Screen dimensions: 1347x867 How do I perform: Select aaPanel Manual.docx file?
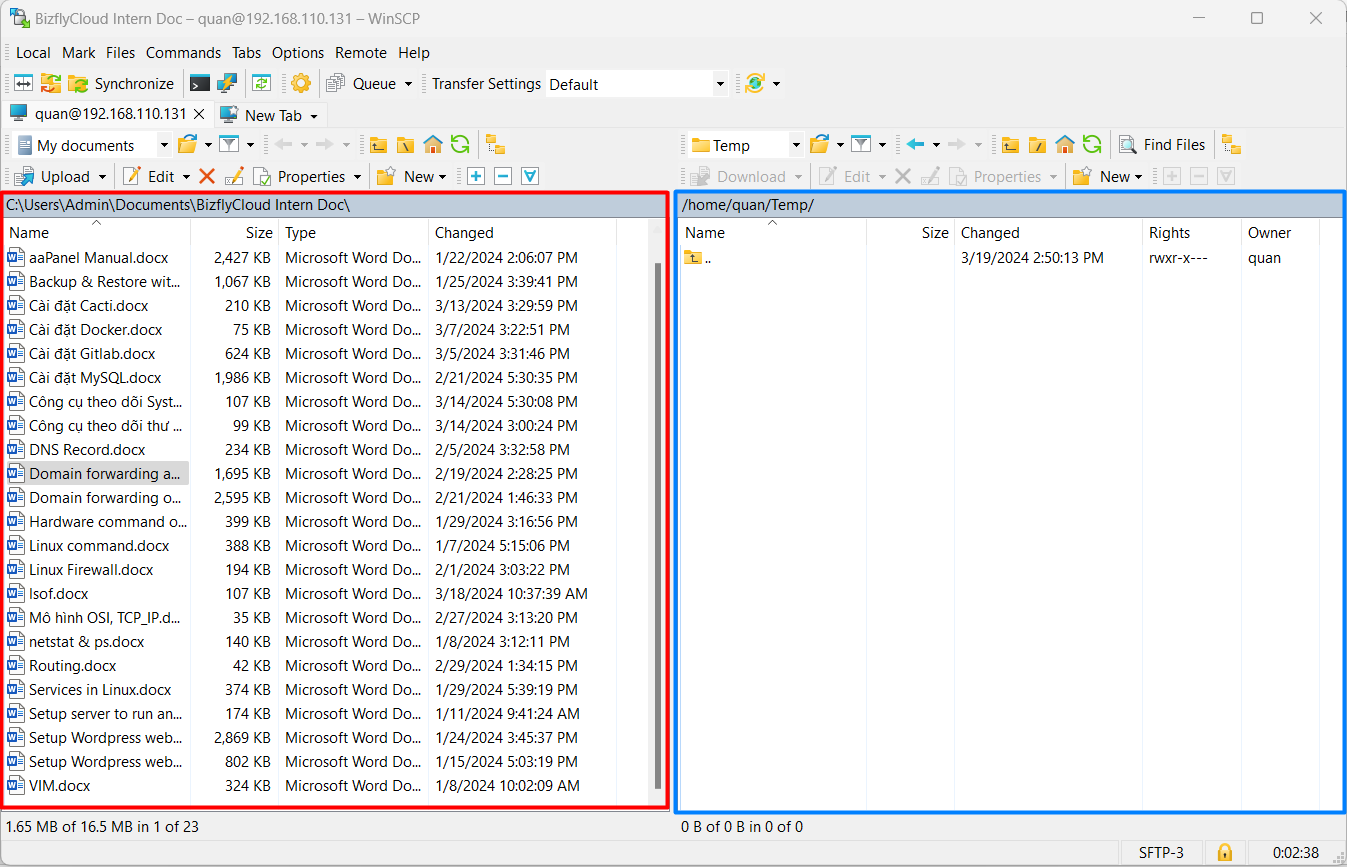(99, 258)
